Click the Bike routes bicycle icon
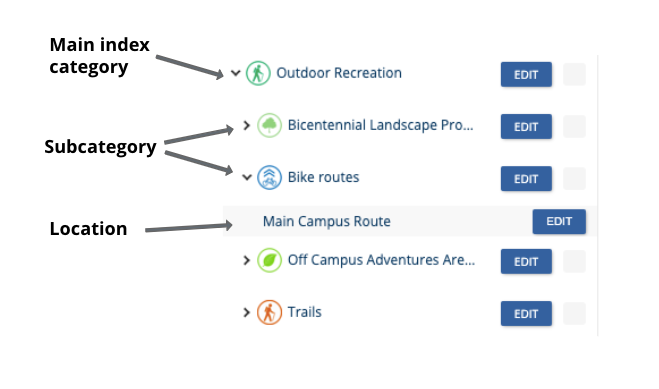Image resolution: width=659 pixels, height=389 pixels. [x=269, y=177]
